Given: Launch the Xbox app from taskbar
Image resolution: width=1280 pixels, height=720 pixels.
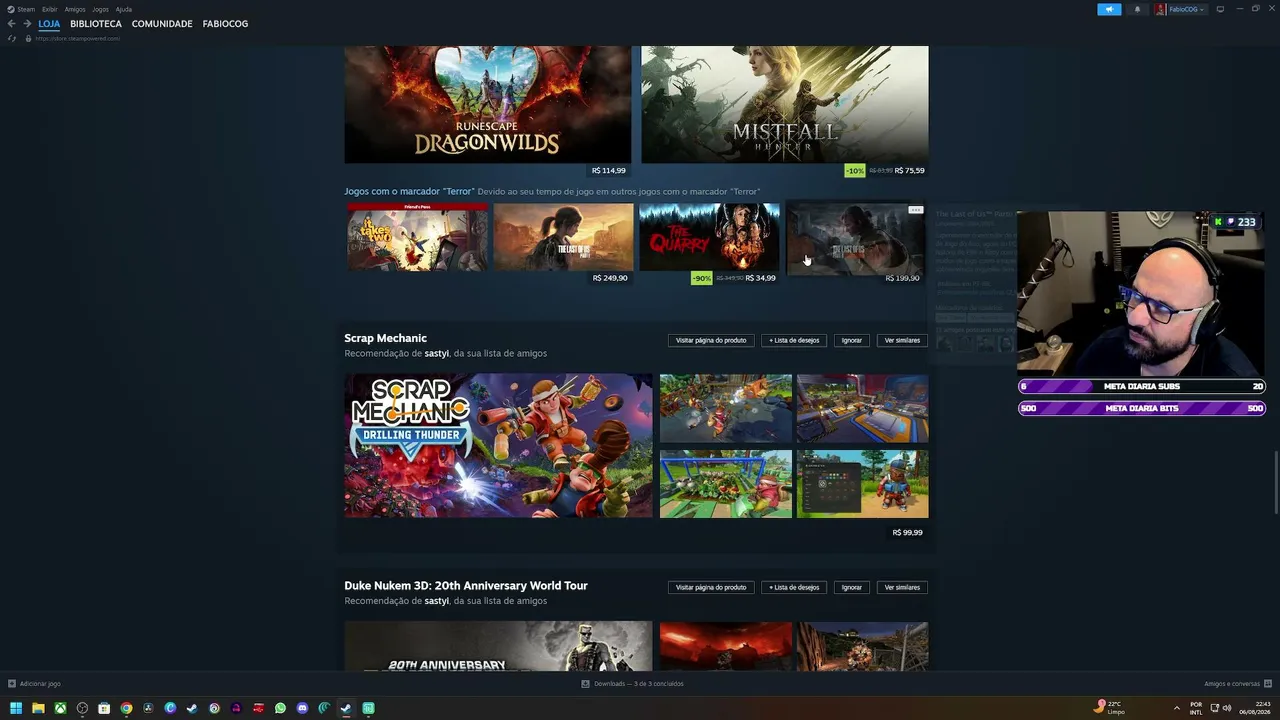Looking at the screenshot, I should pyautogui.click(x=60, y=708).
